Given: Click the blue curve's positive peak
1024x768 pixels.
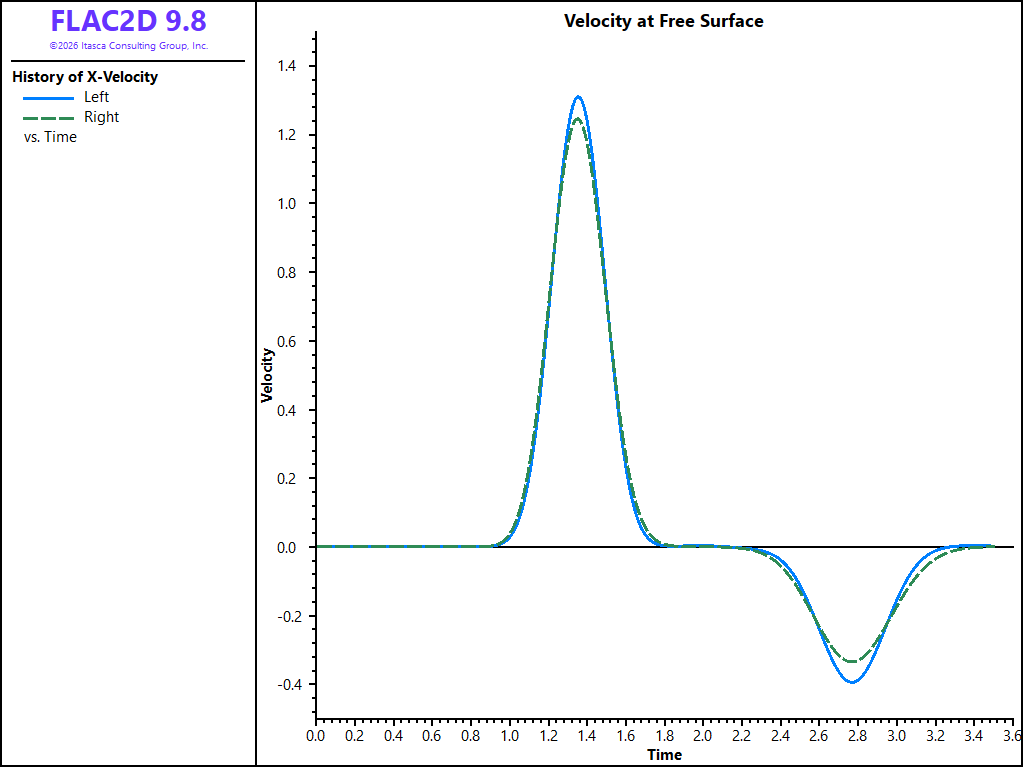Looking at the screenshot, I should 577,97.
